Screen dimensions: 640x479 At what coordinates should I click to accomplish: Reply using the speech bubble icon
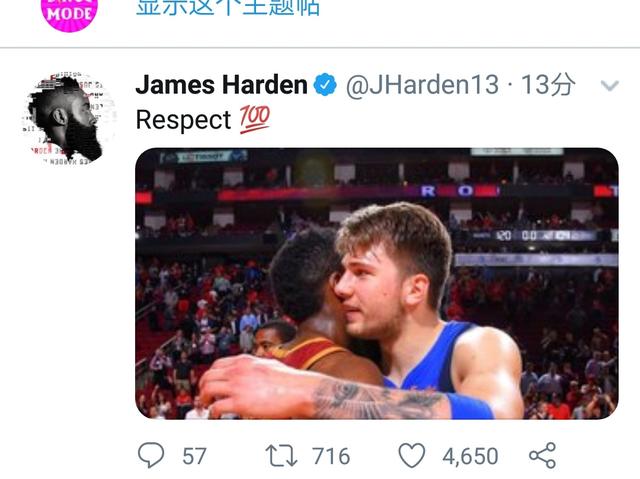click(151, 455)
